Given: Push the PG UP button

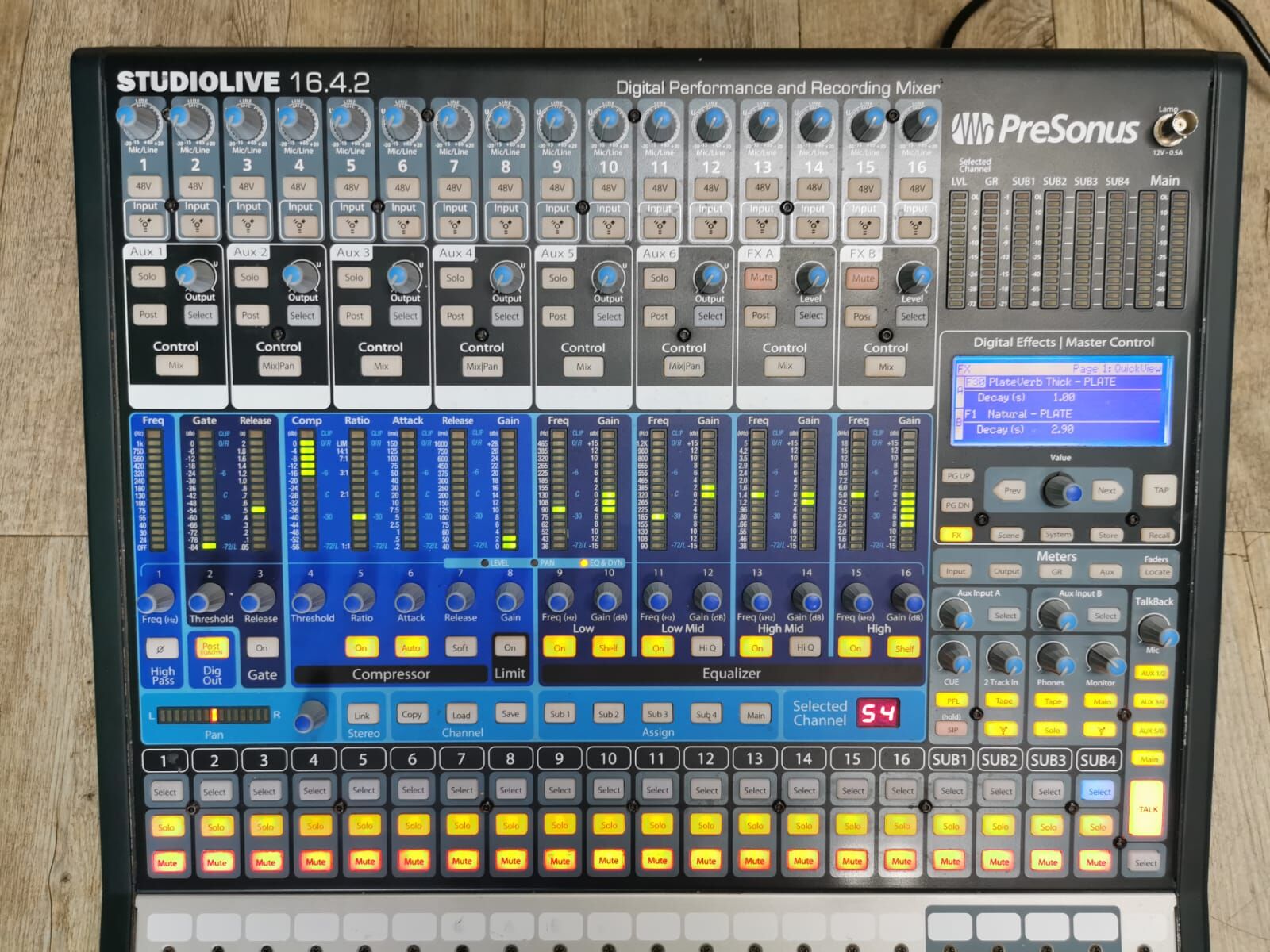Looking at the screenshot, I should 959,476.
